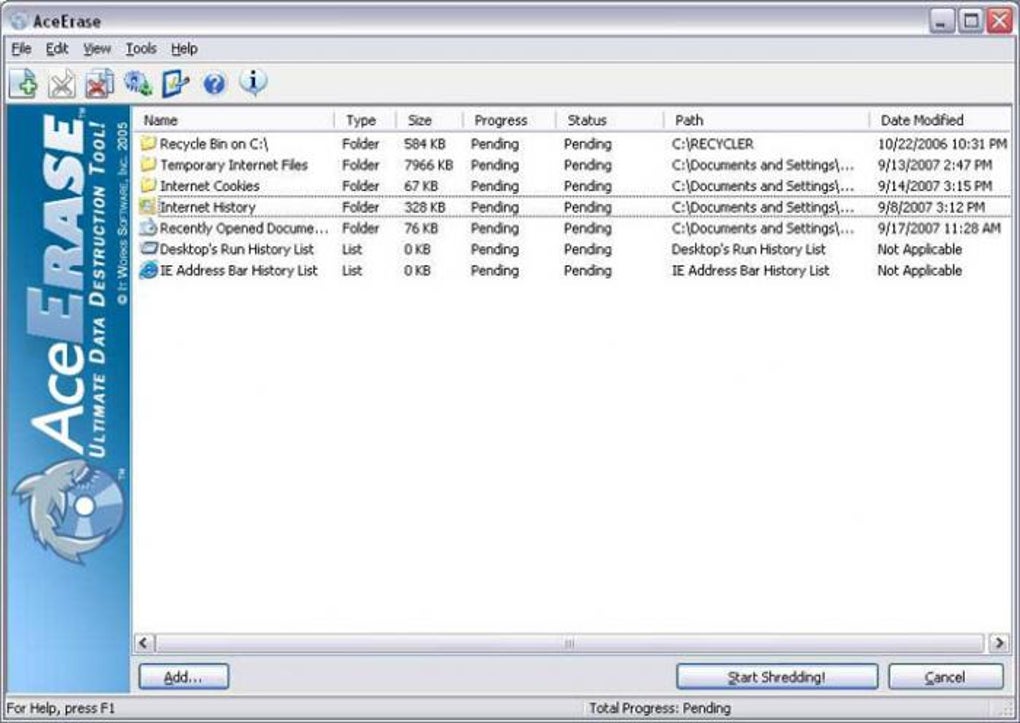Click the IE Address Bar History icon
This screenshot has height=723, width=1020.
coord(148,270)
